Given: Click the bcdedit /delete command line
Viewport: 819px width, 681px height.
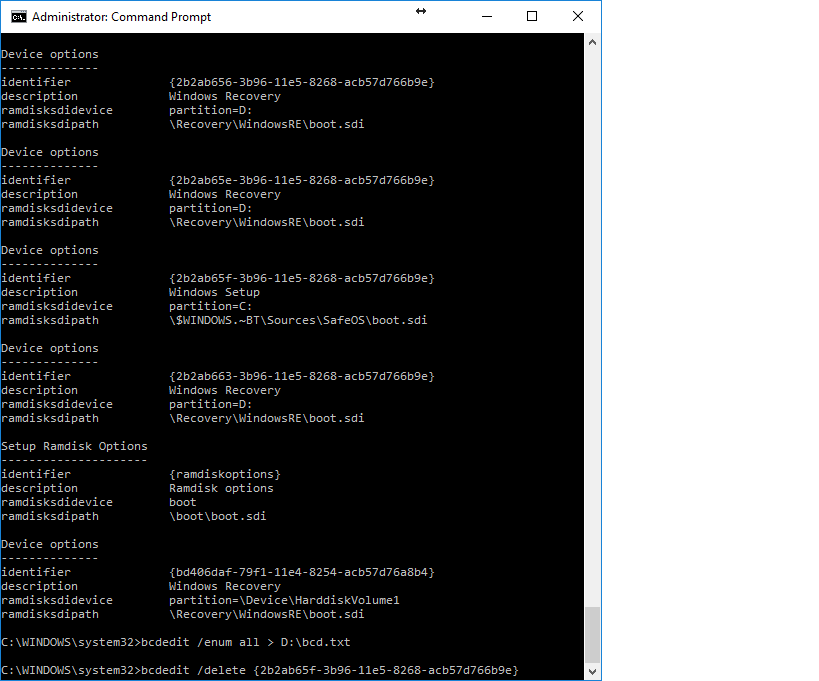Looking at the screenshot, I should (x=260, y=671).
